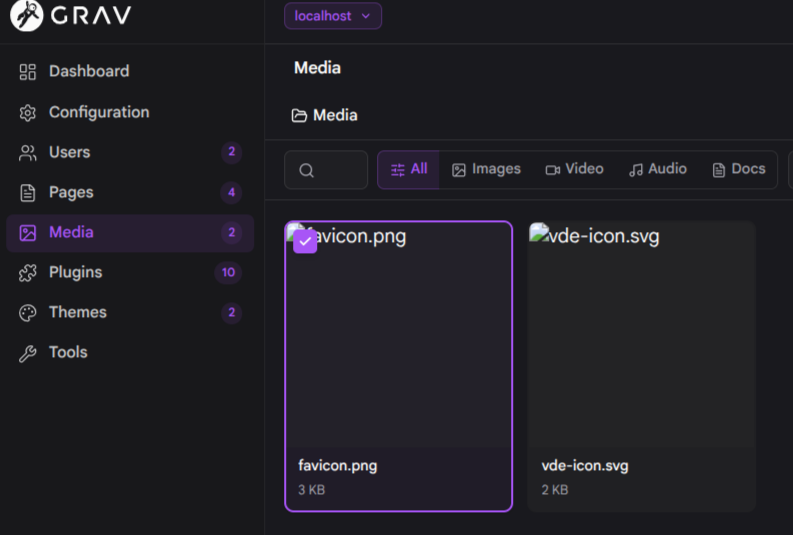Click the Tools wrench icon
The image size is (793, 535).
[x=28, y=353]
